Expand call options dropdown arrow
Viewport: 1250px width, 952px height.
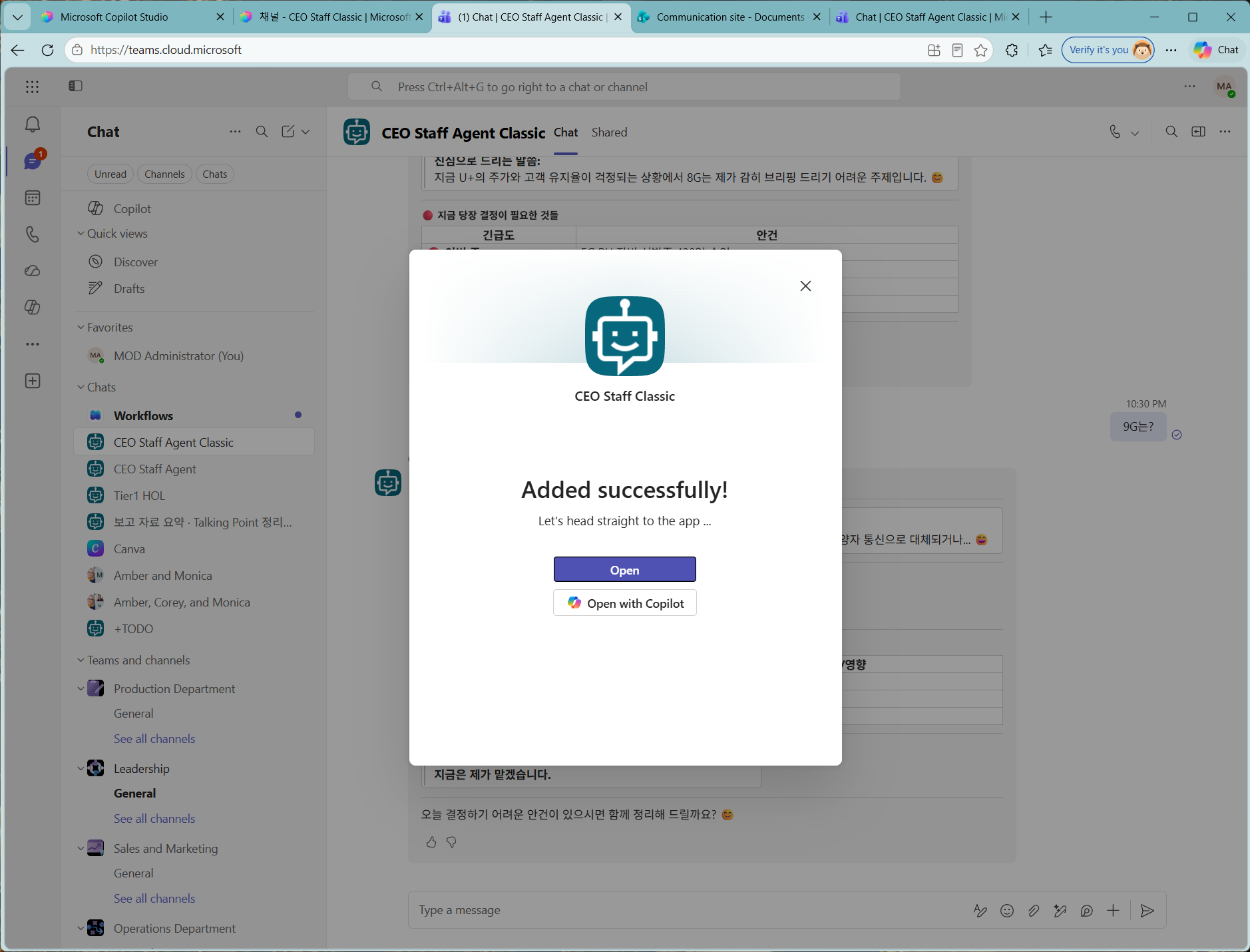point(1135,133)
